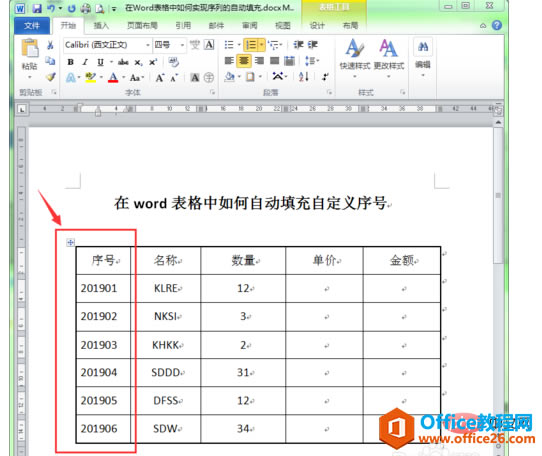Decrease the paragraph indent

tap(298, 45)
